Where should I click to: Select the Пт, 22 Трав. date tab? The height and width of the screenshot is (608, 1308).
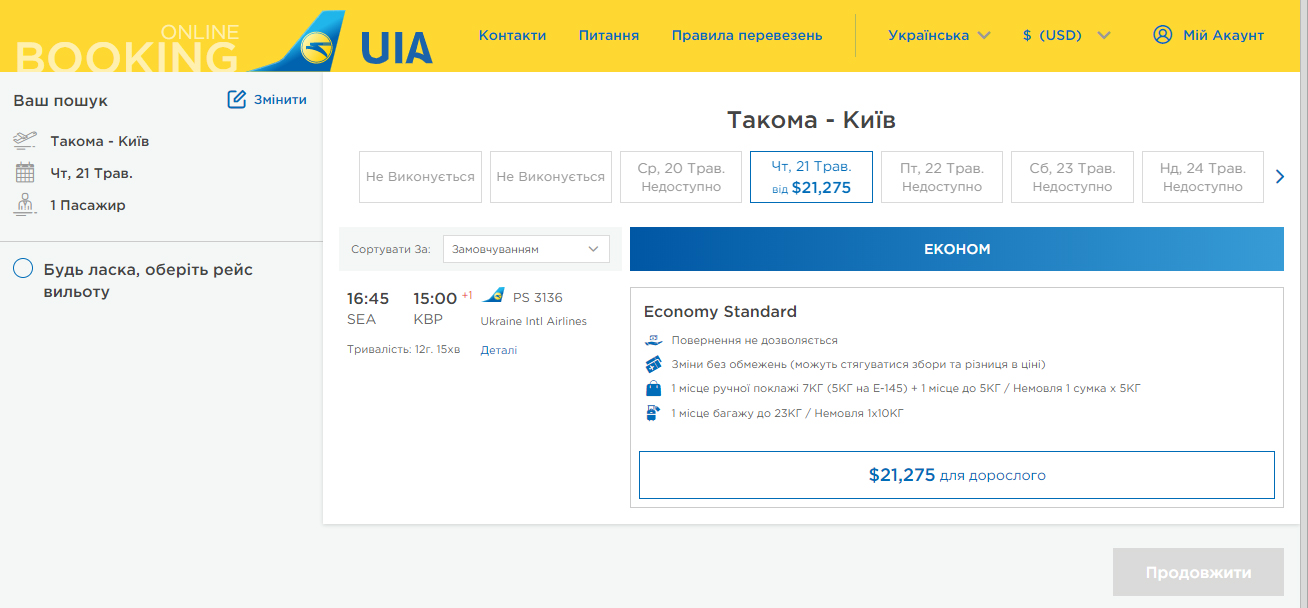(x=942, y=177)
